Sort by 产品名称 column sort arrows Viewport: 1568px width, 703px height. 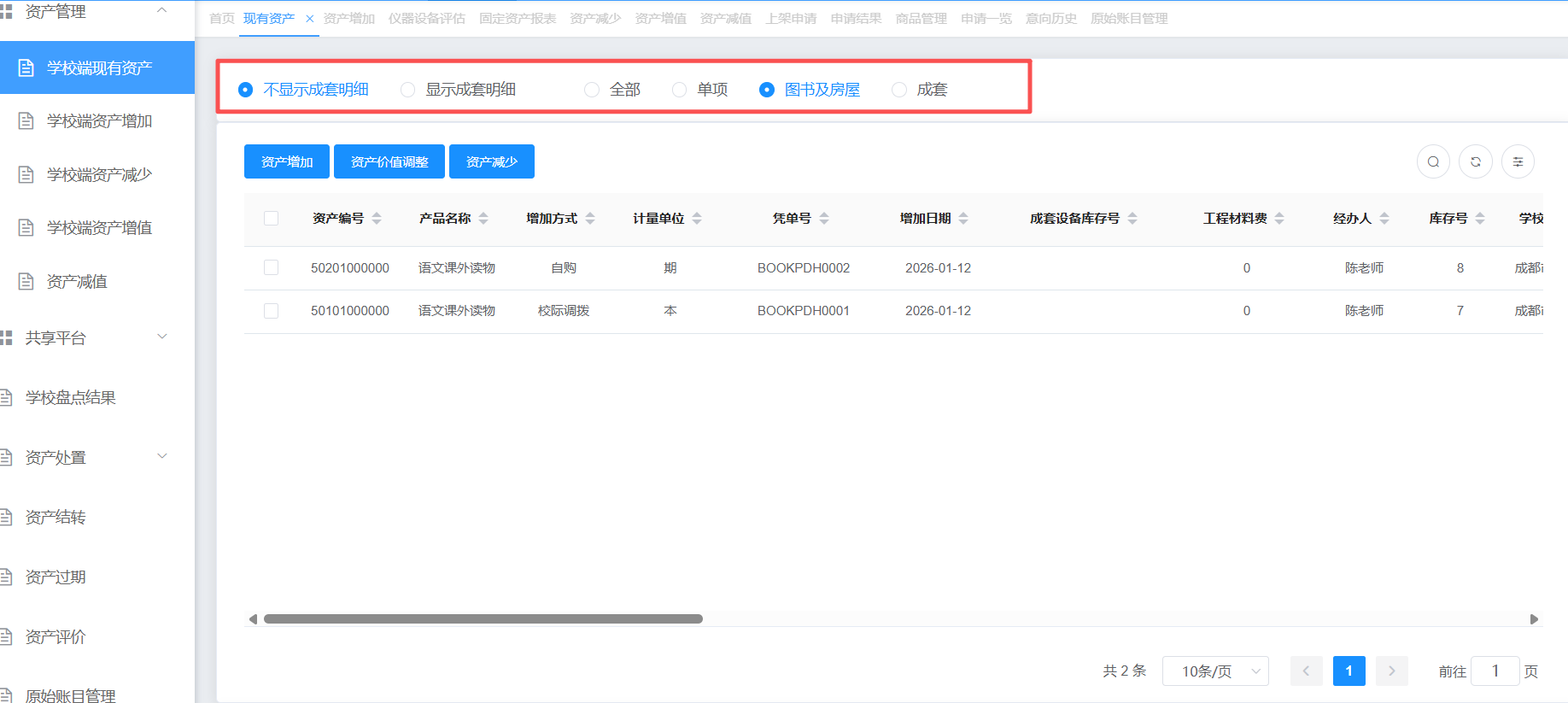pyautogui.click(x=483, y=219)
